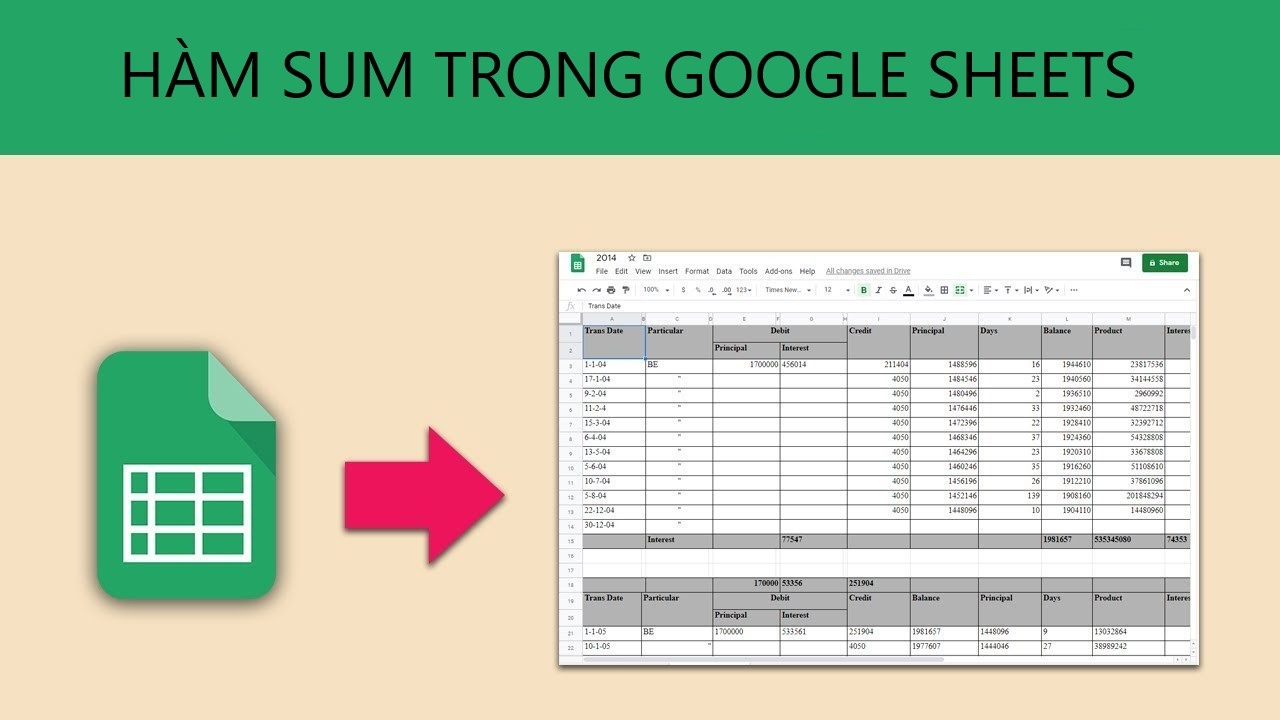Toggle italic formatting

879,290
